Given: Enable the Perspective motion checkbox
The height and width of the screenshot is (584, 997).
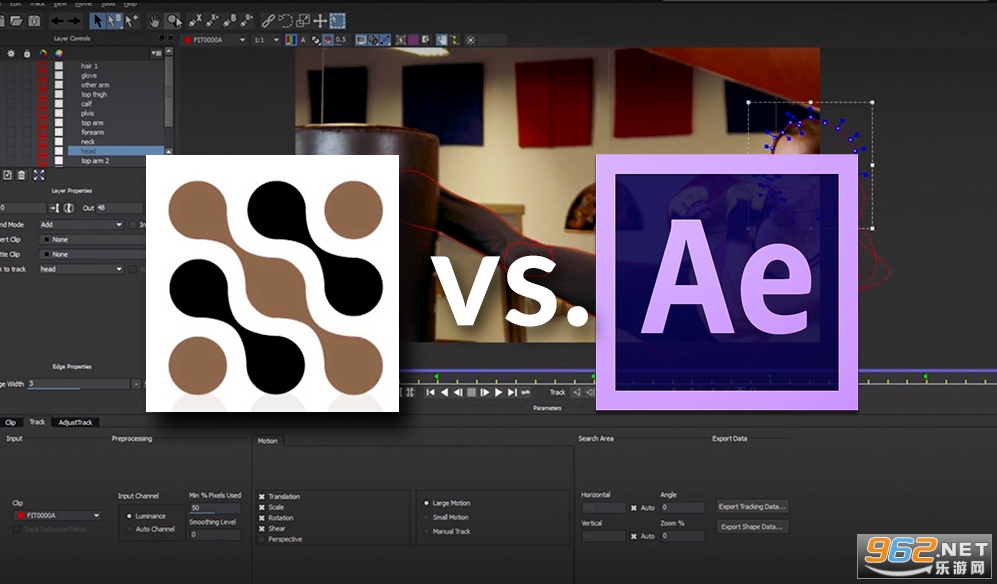Looking at the screenshot, I should tap(261, 539).
